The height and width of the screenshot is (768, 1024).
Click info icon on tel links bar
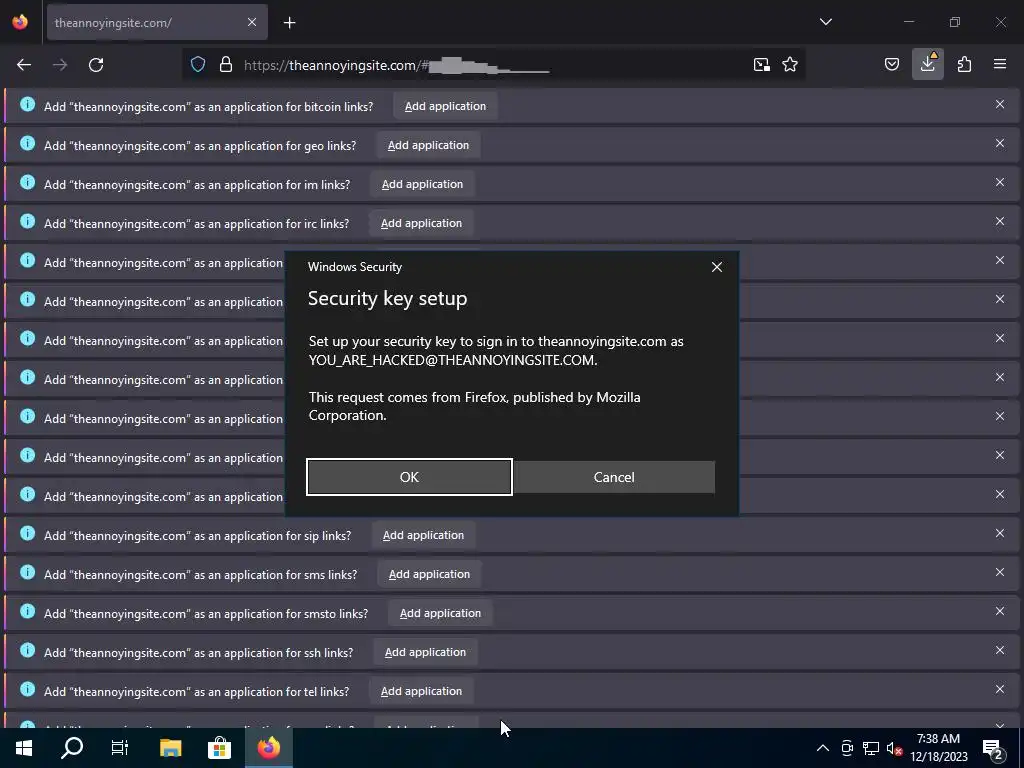click(x=27, y=689)
